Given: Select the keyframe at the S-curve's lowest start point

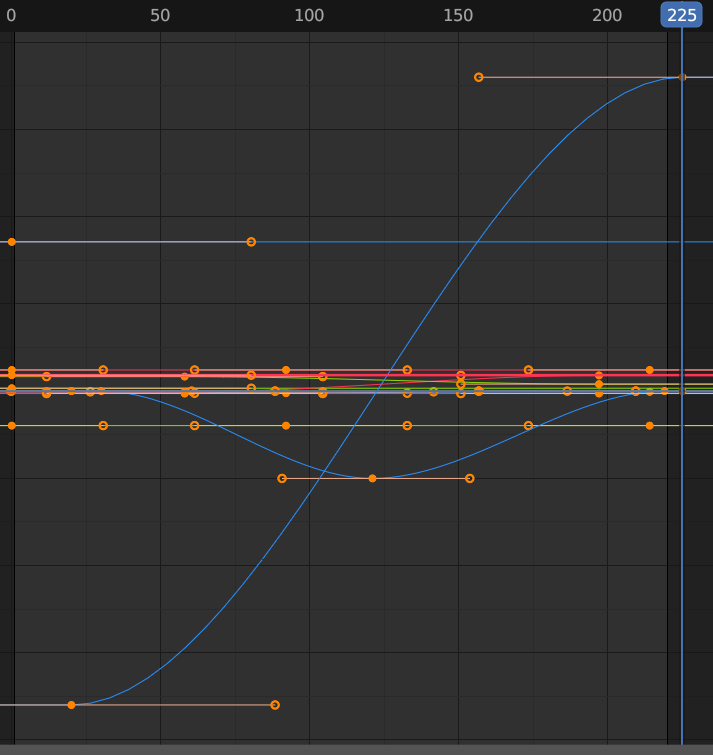Looking at the screenshot, I should click(x=71, y=705).
